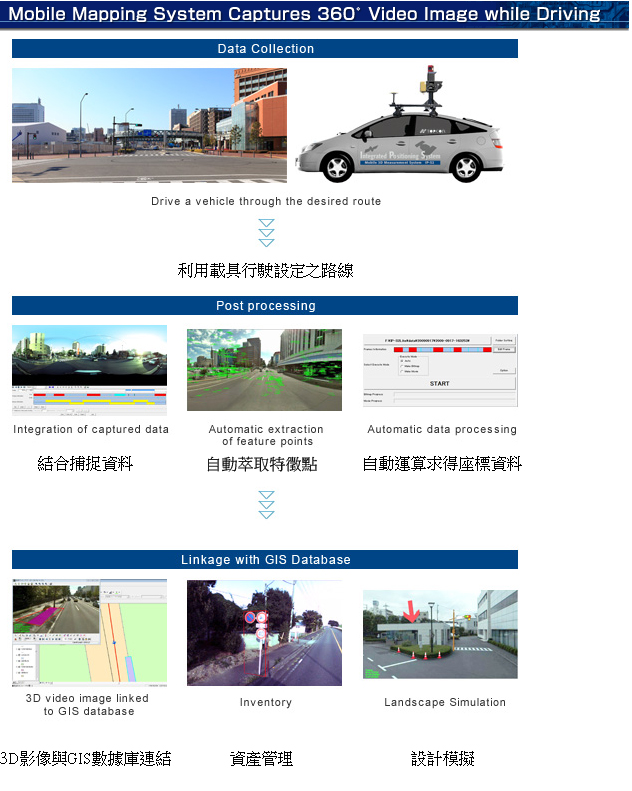Click the '結合捕捉資料' caption

coord(85,464)
